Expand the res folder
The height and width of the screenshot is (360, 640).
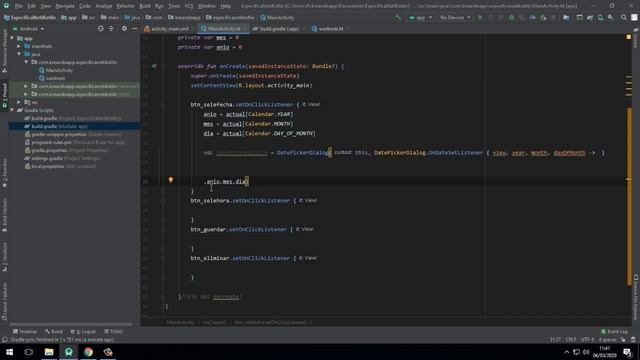coord(19,102)
